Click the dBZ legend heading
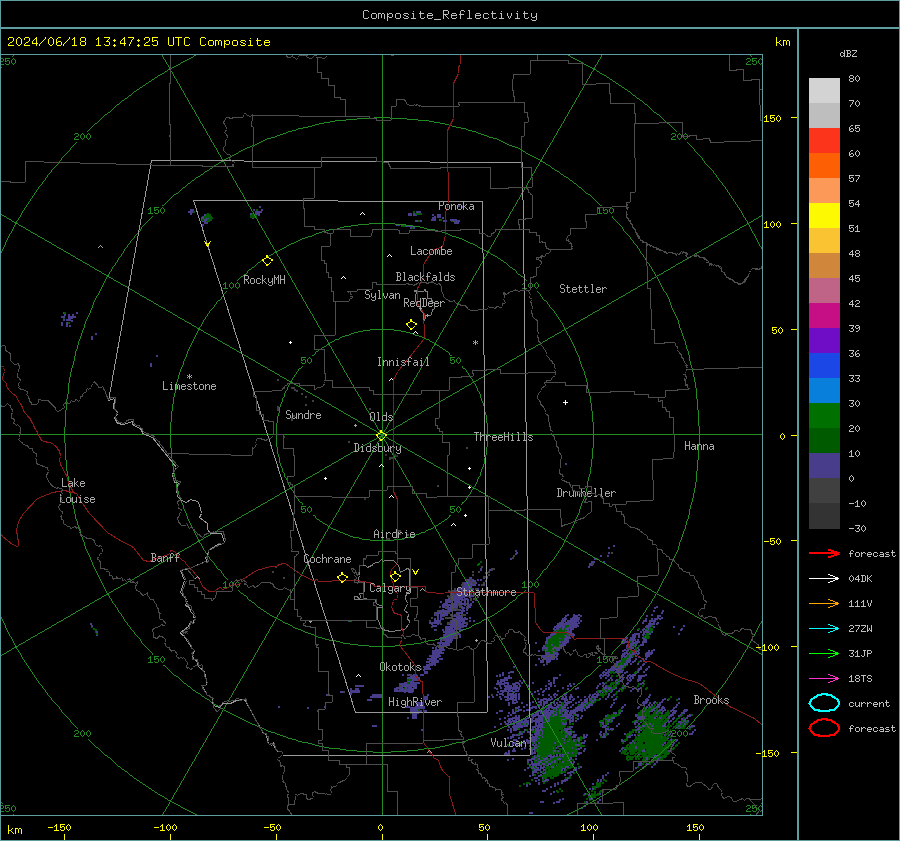 pyautogui.click(x=848, y=53)
